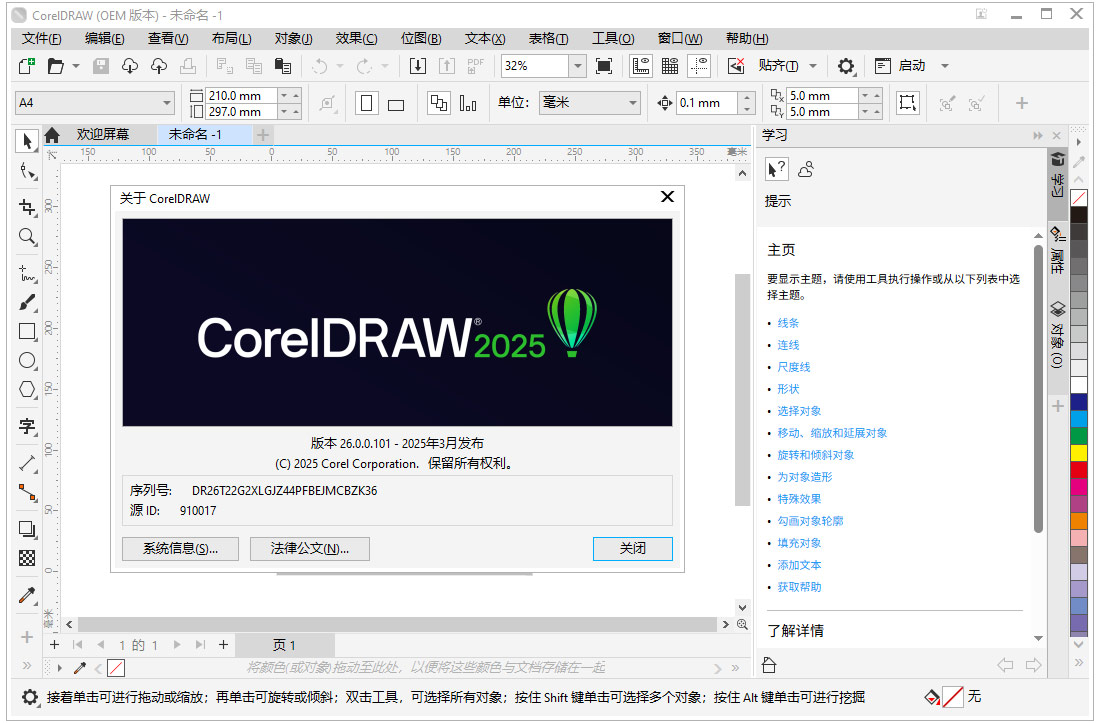Select the Connector tool

coord(27,493)
